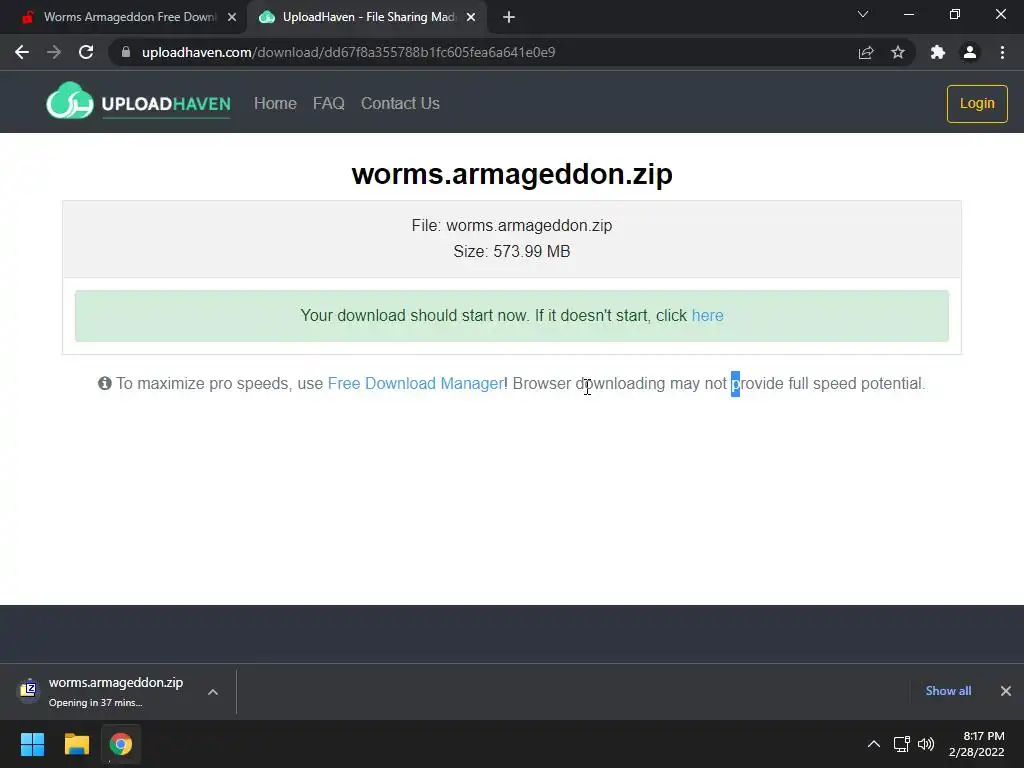The width and height of the screenshot is (1024, 768).
Task: Open the Contact Us page
Action: (x=400, y=103)
